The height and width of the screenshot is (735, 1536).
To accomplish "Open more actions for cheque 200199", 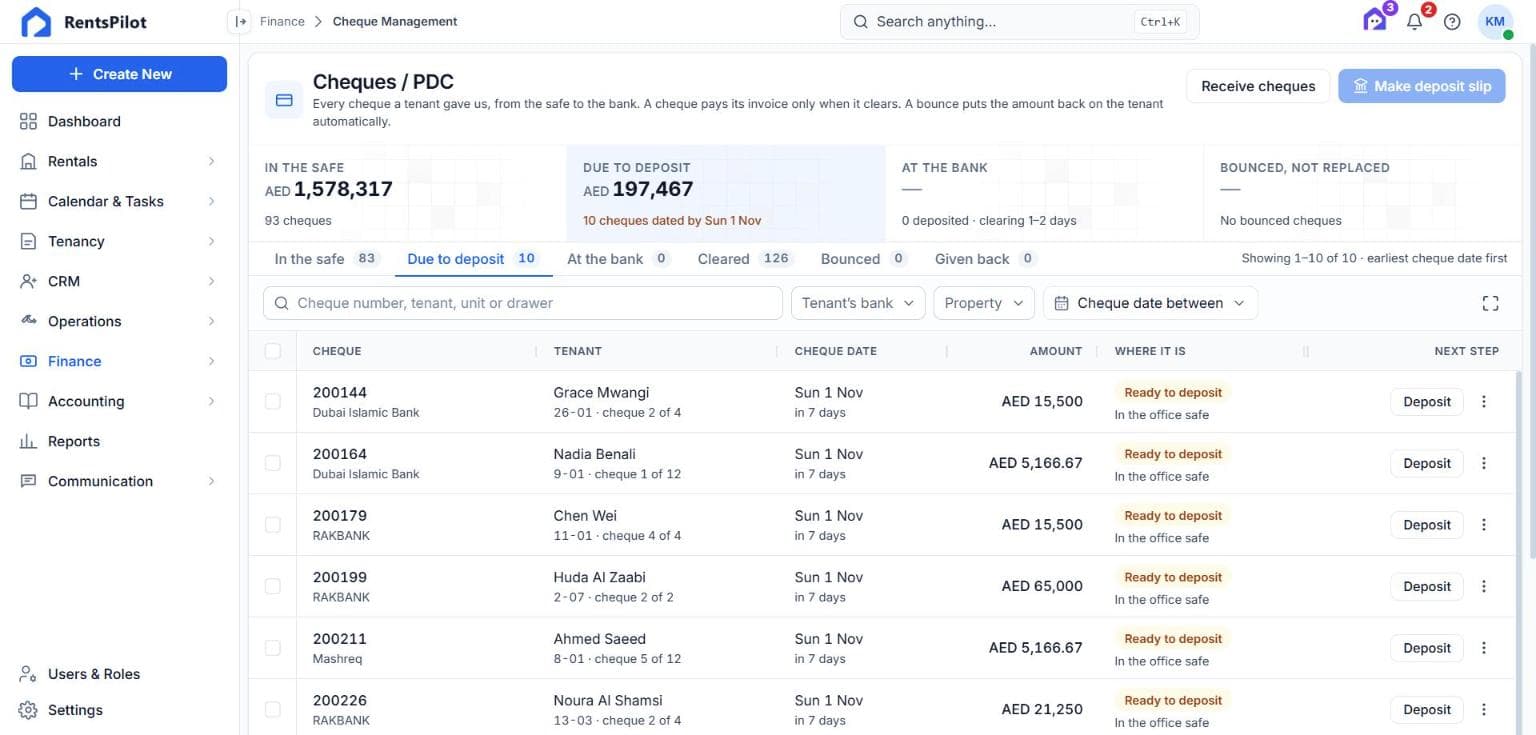I will [x=1484, y=587].
